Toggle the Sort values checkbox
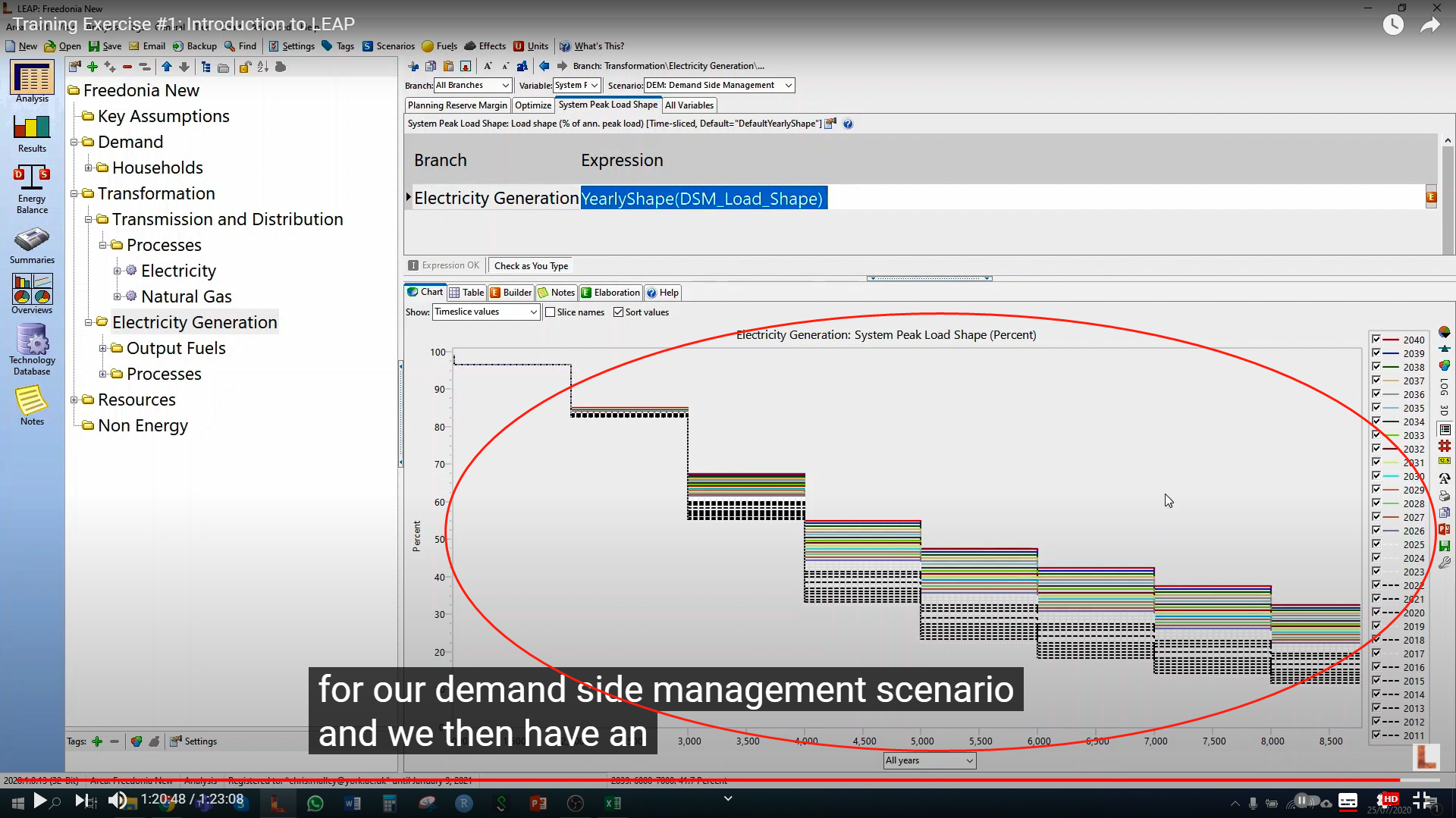Viewport: 1456px width, 818px height. 618,312
